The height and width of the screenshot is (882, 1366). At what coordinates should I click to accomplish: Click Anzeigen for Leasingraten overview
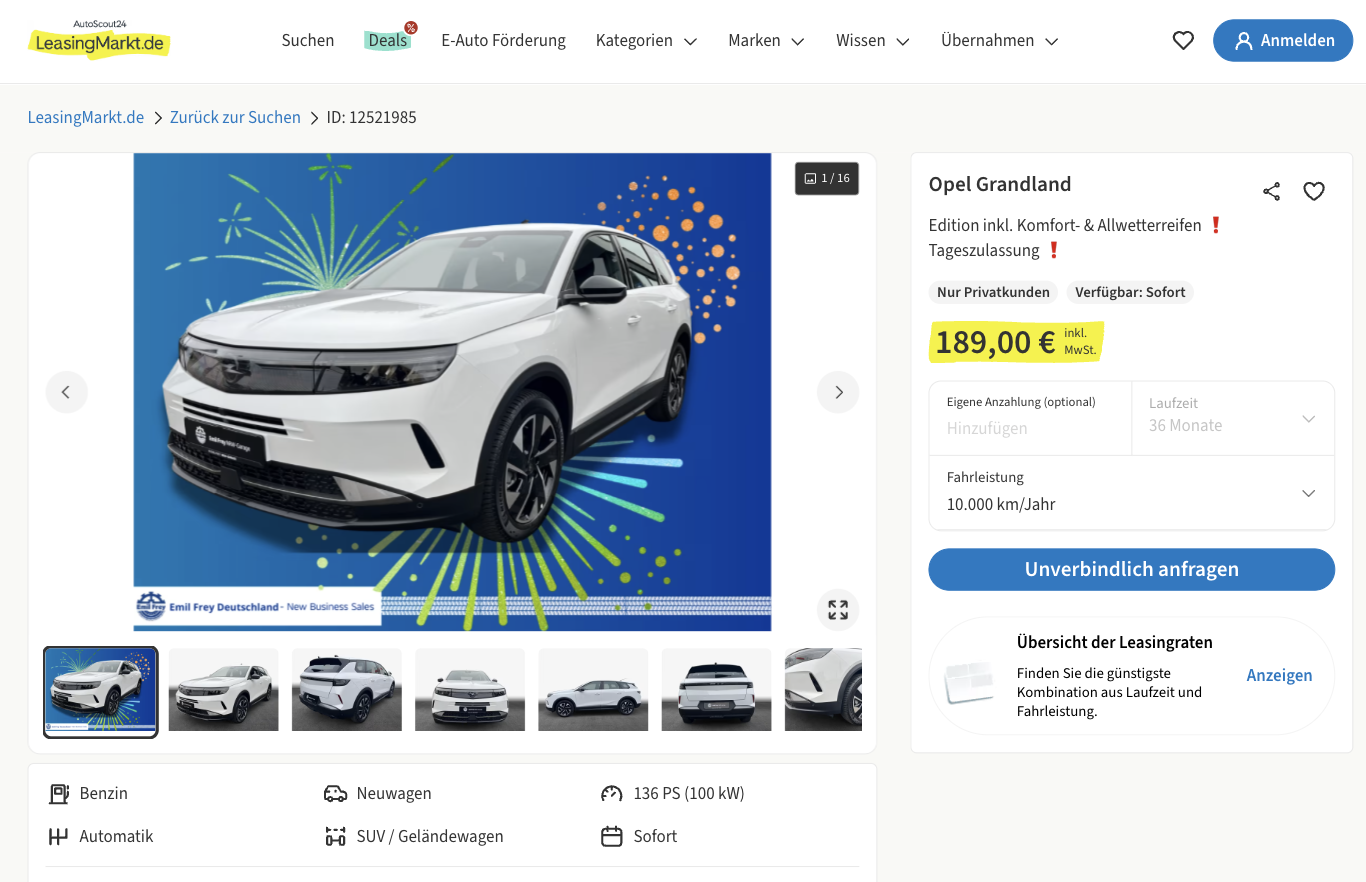point(1279,676)
